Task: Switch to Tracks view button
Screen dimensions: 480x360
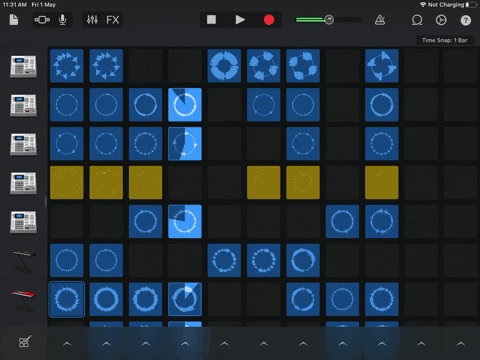Action: 42,20
